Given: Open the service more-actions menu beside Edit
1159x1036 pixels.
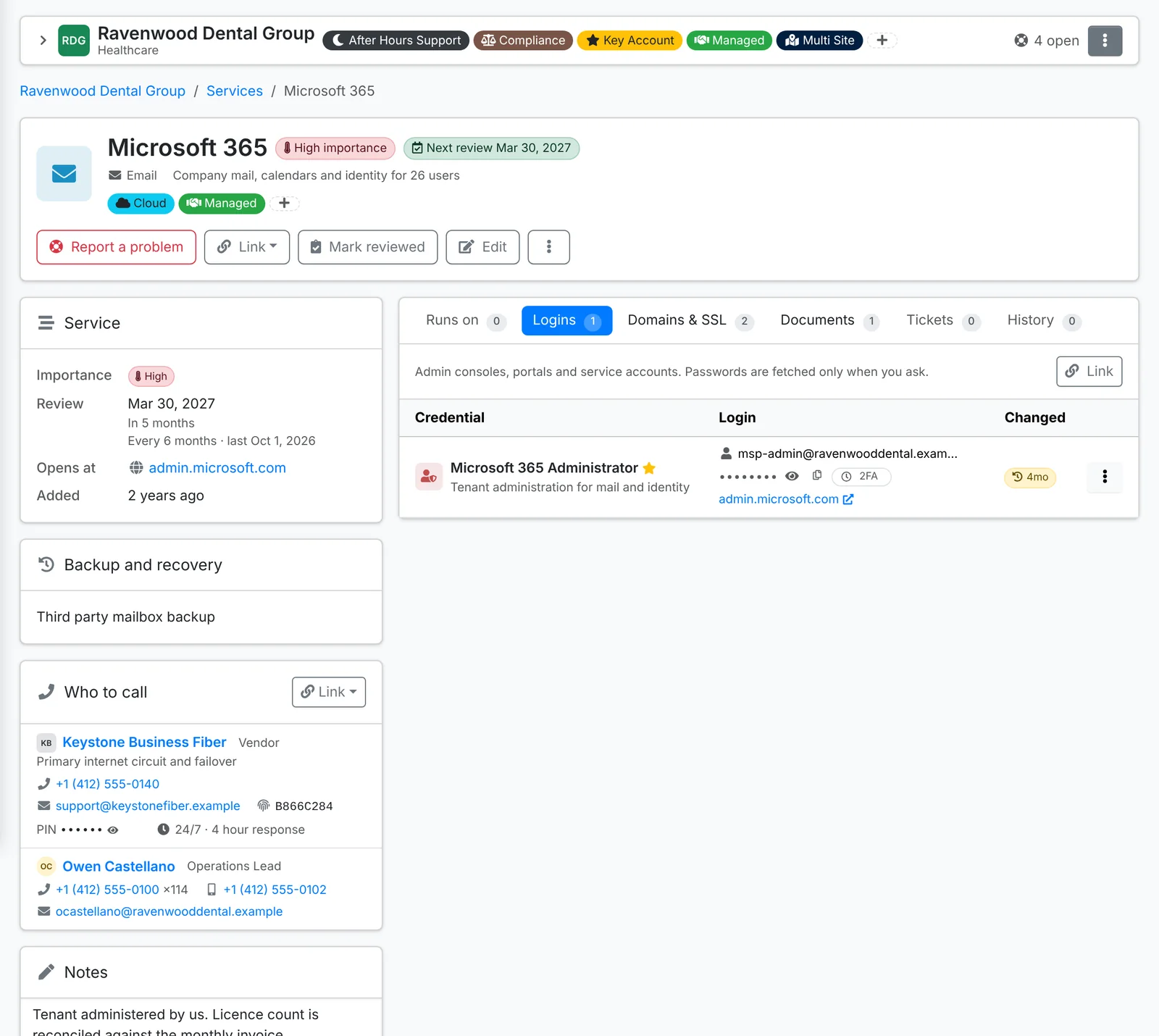Looking at the screenshot, I should [x=549, y=247].
